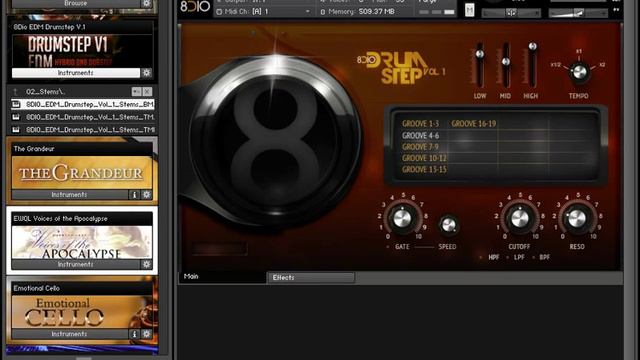Switch to the Main tab

(x=222, y=277)
